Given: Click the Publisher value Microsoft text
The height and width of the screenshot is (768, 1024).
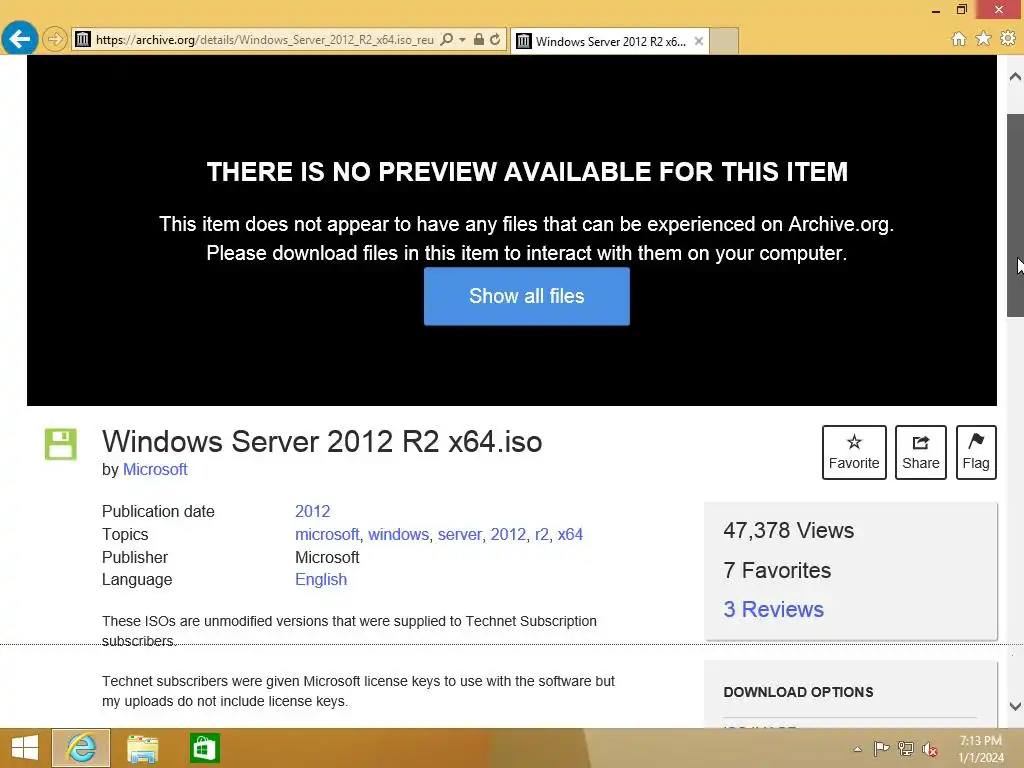Looking at the screenshot, I should pos(327,557).
